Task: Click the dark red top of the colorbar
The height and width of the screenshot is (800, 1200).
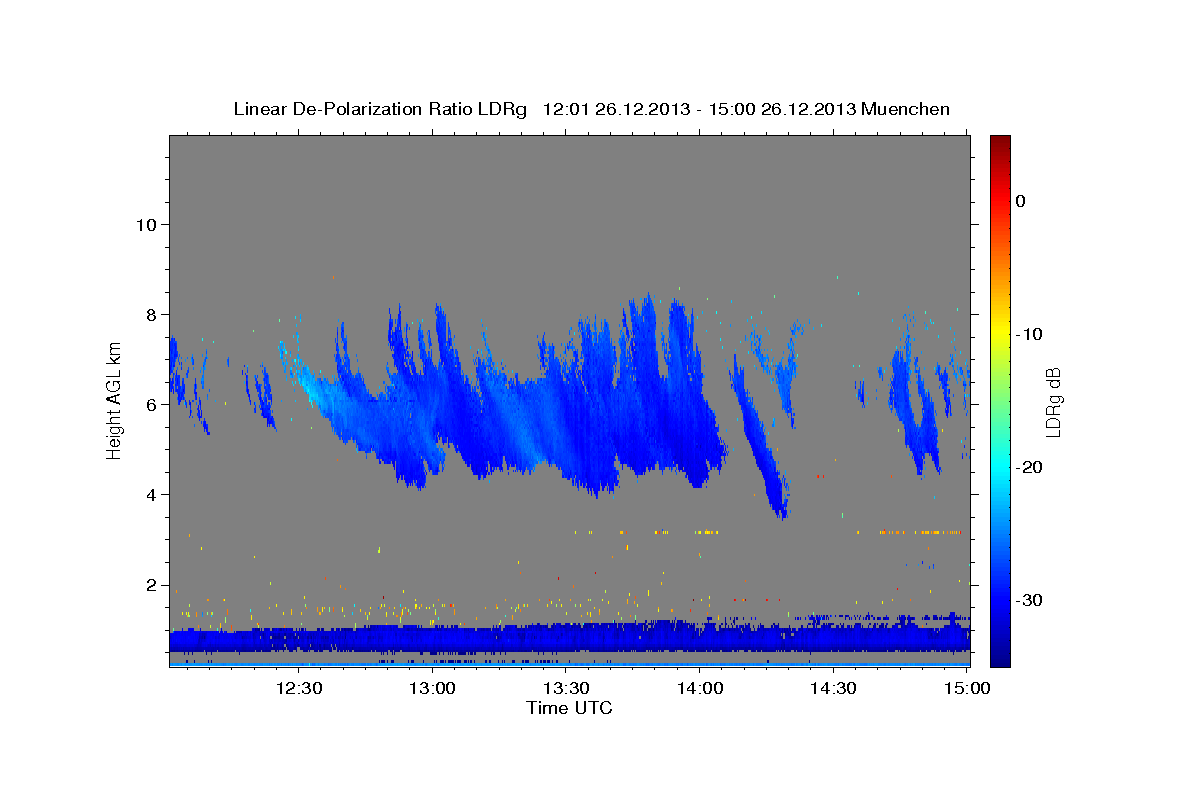Action: point(1000,142)
